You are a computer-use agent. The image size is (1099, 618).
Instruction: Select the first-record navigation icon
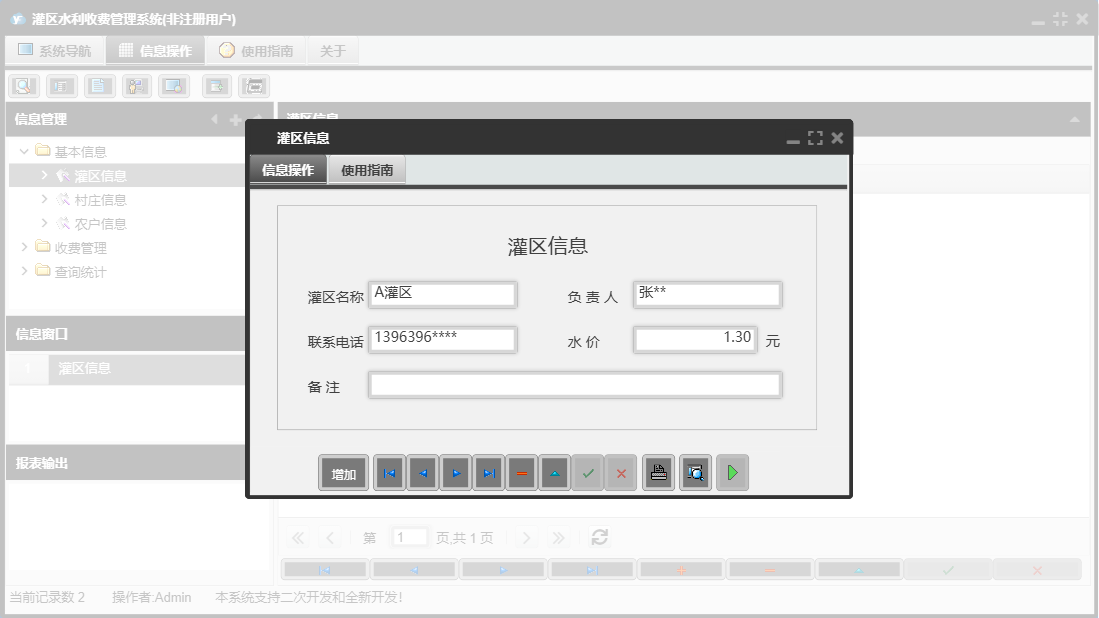pos(389,472)
